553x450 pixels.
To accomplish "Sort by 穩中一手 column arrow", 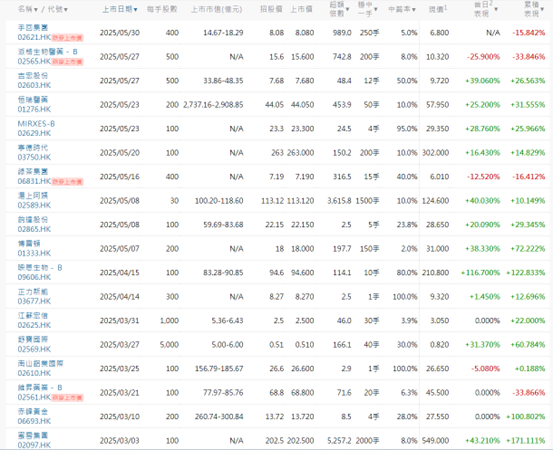I will (376, 9).
